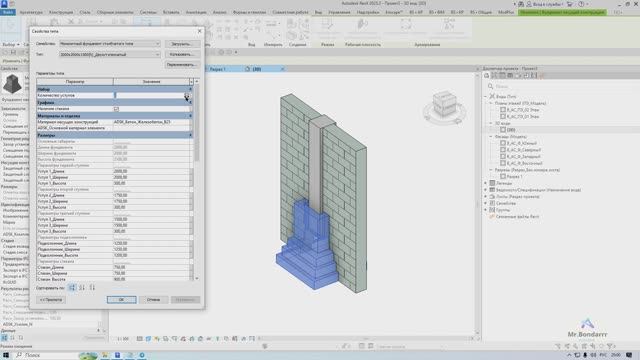Click the Копировать... duplicate button
The image size is (640, 360).
[x=181, y=54]
